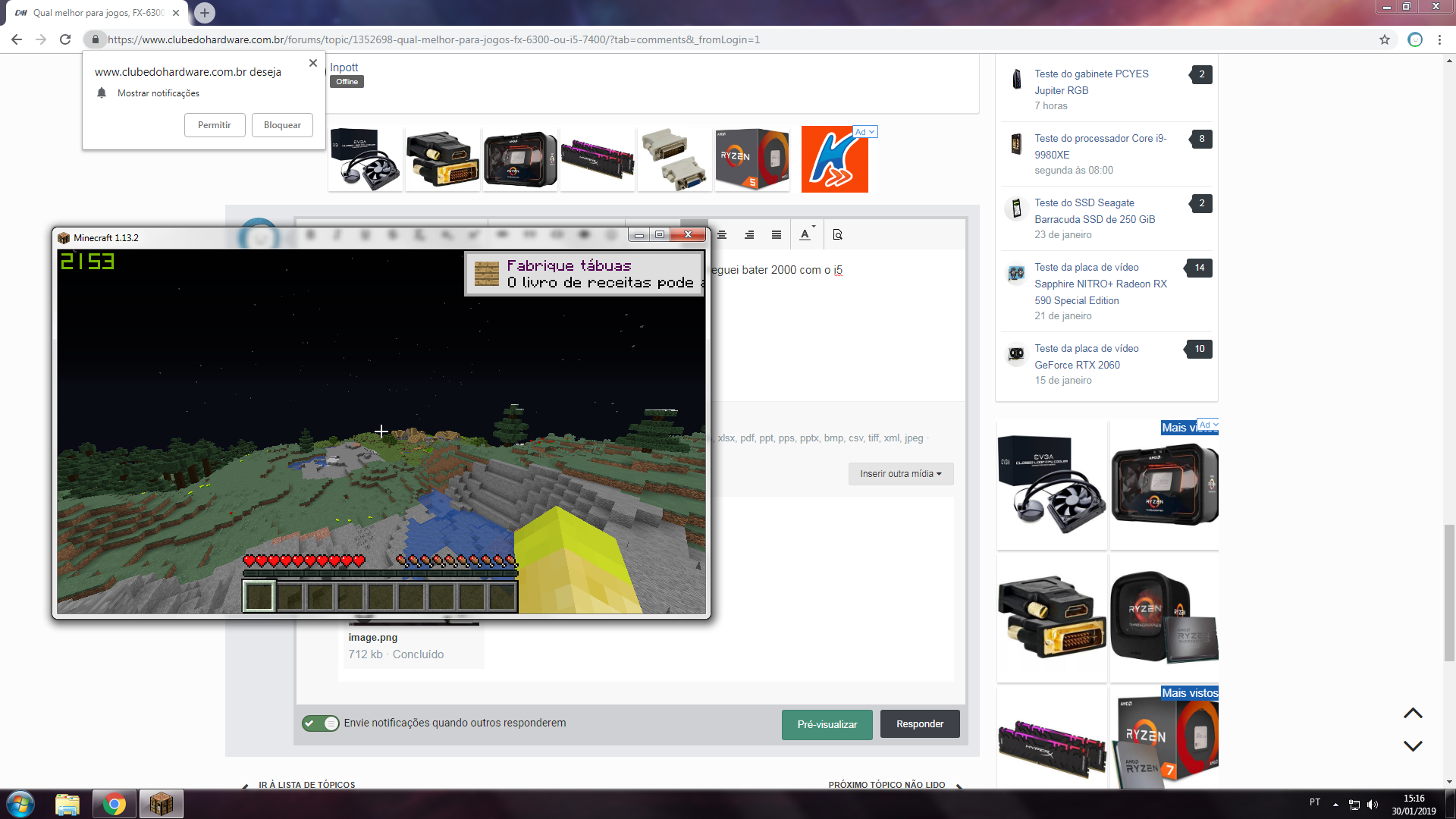Open sidebar Ad options dropdown near 'Mais vistos'
The image size is (1456, 819).
pyautogui.click(x=1208, y=425)
